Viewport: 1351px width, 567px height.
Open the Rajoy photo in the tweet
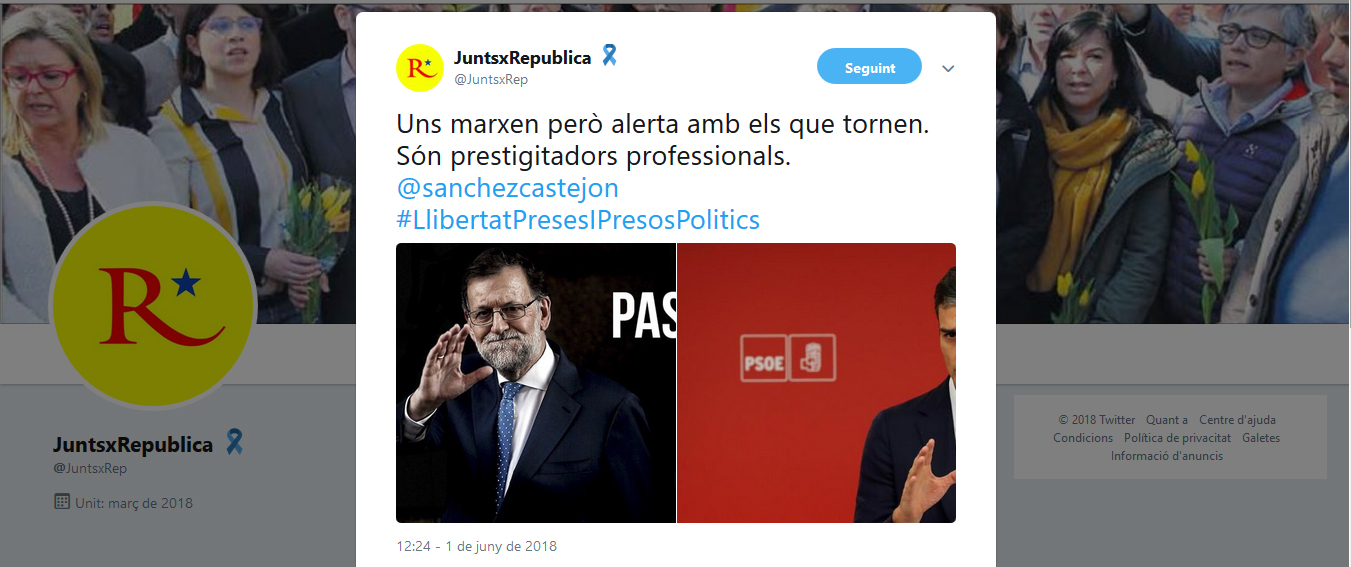click(x=536, y=383)
